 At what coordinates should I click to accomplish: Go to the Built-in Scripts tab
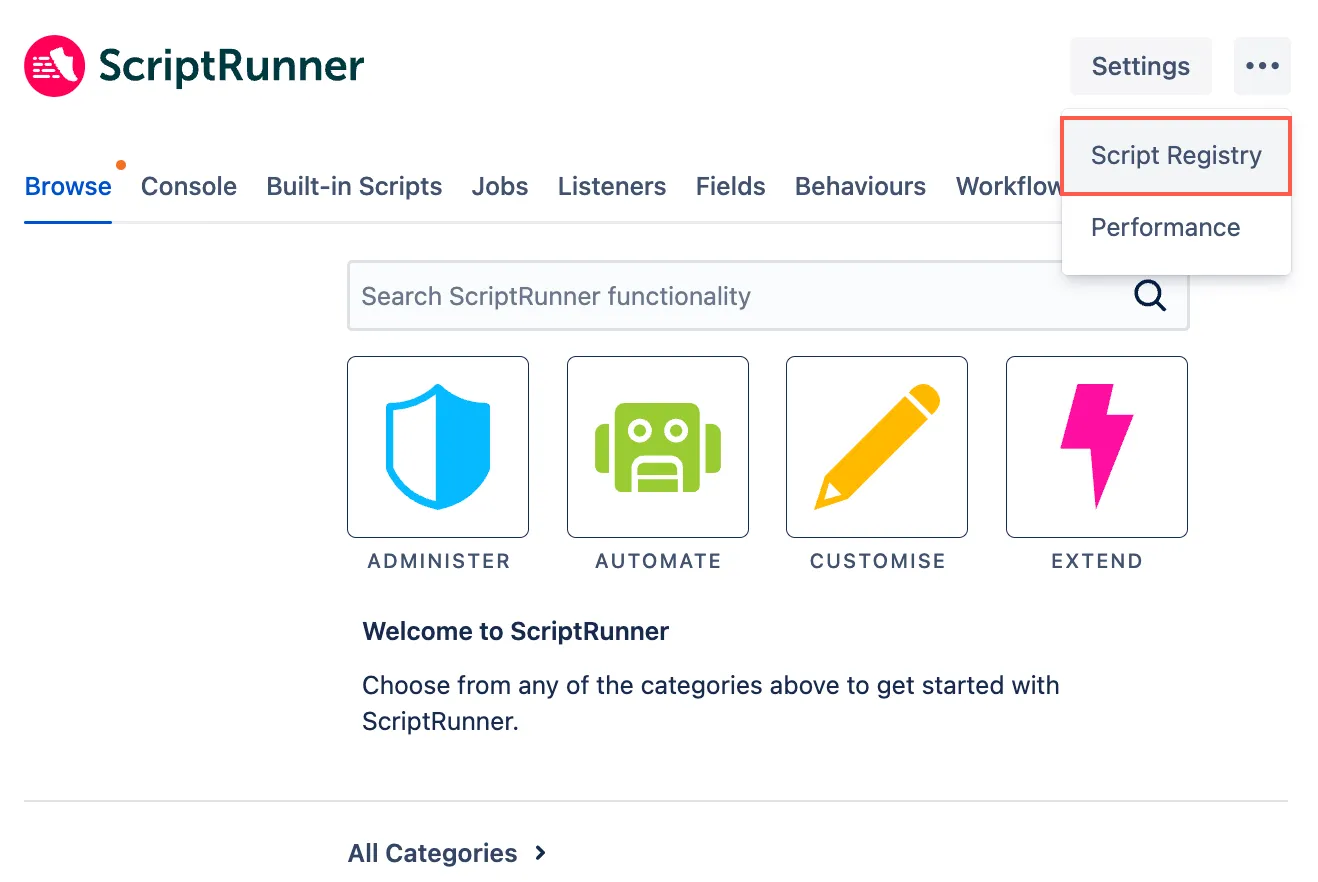[354, 187]
